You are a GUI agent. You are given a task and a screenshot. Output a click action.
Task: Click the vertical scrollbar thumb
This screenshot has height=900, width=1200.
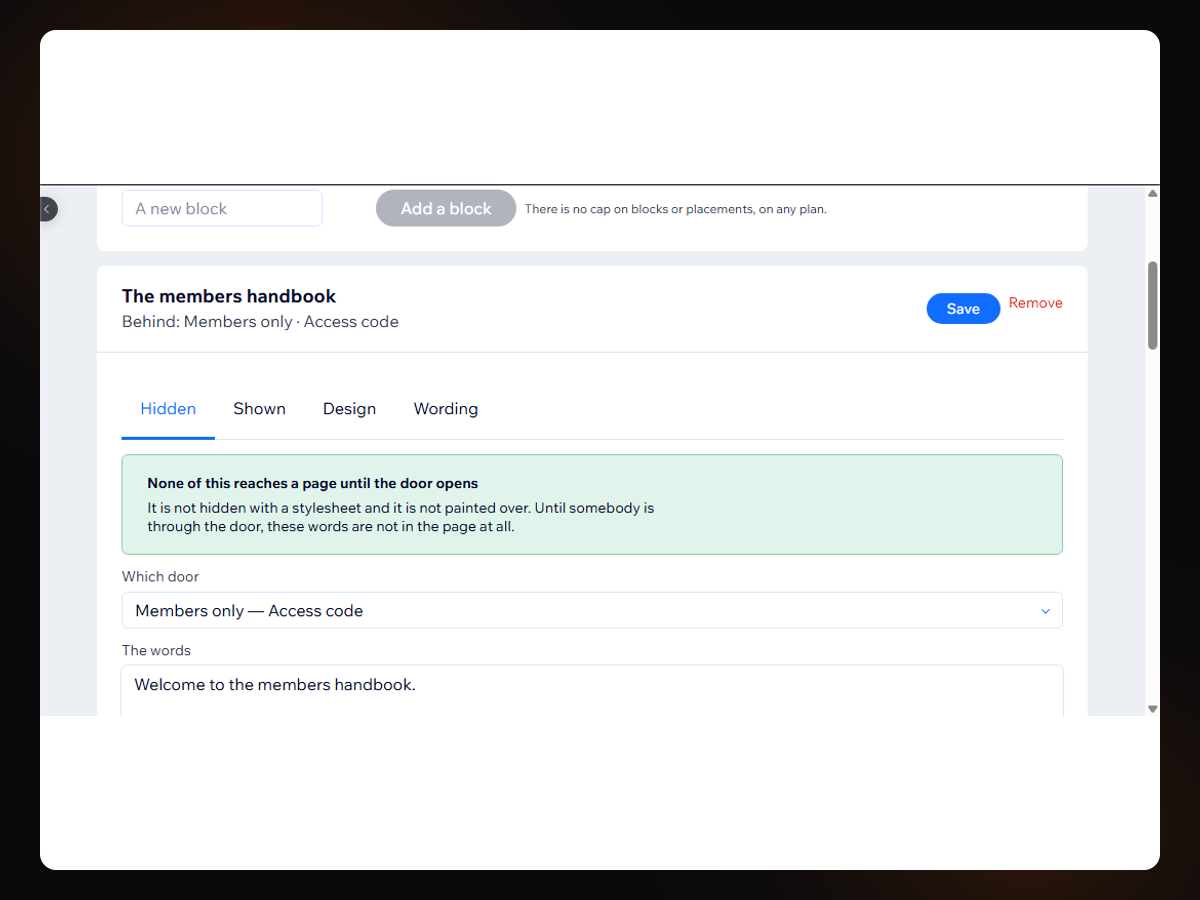pyautogui.click(x=1152, y=306)
